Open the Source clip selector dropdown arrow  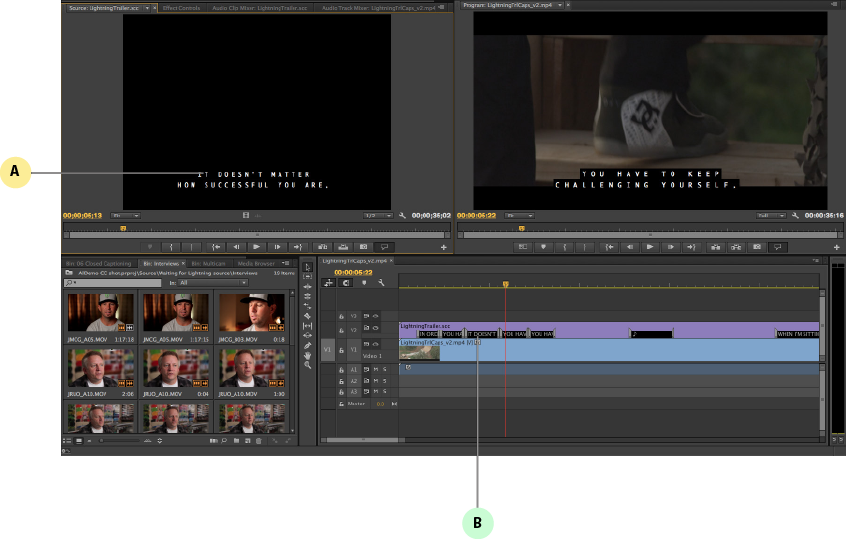[x=147, y=8]
